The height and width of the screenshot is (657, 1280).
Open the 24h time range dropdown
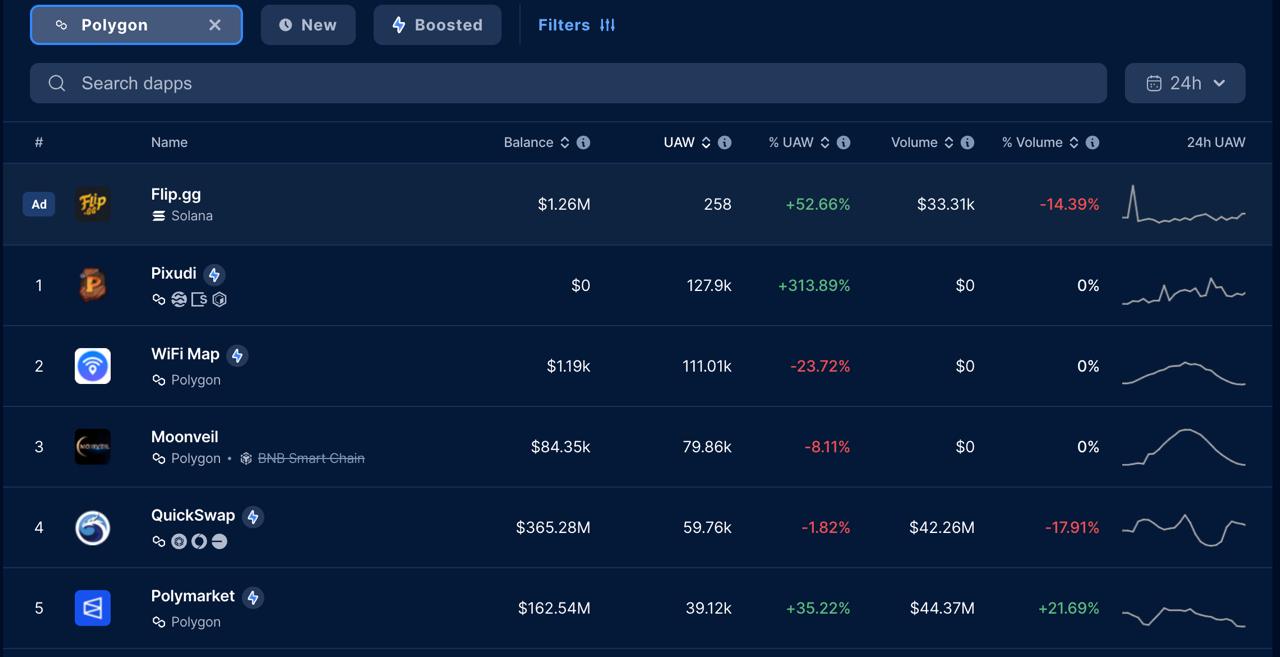1185,83
